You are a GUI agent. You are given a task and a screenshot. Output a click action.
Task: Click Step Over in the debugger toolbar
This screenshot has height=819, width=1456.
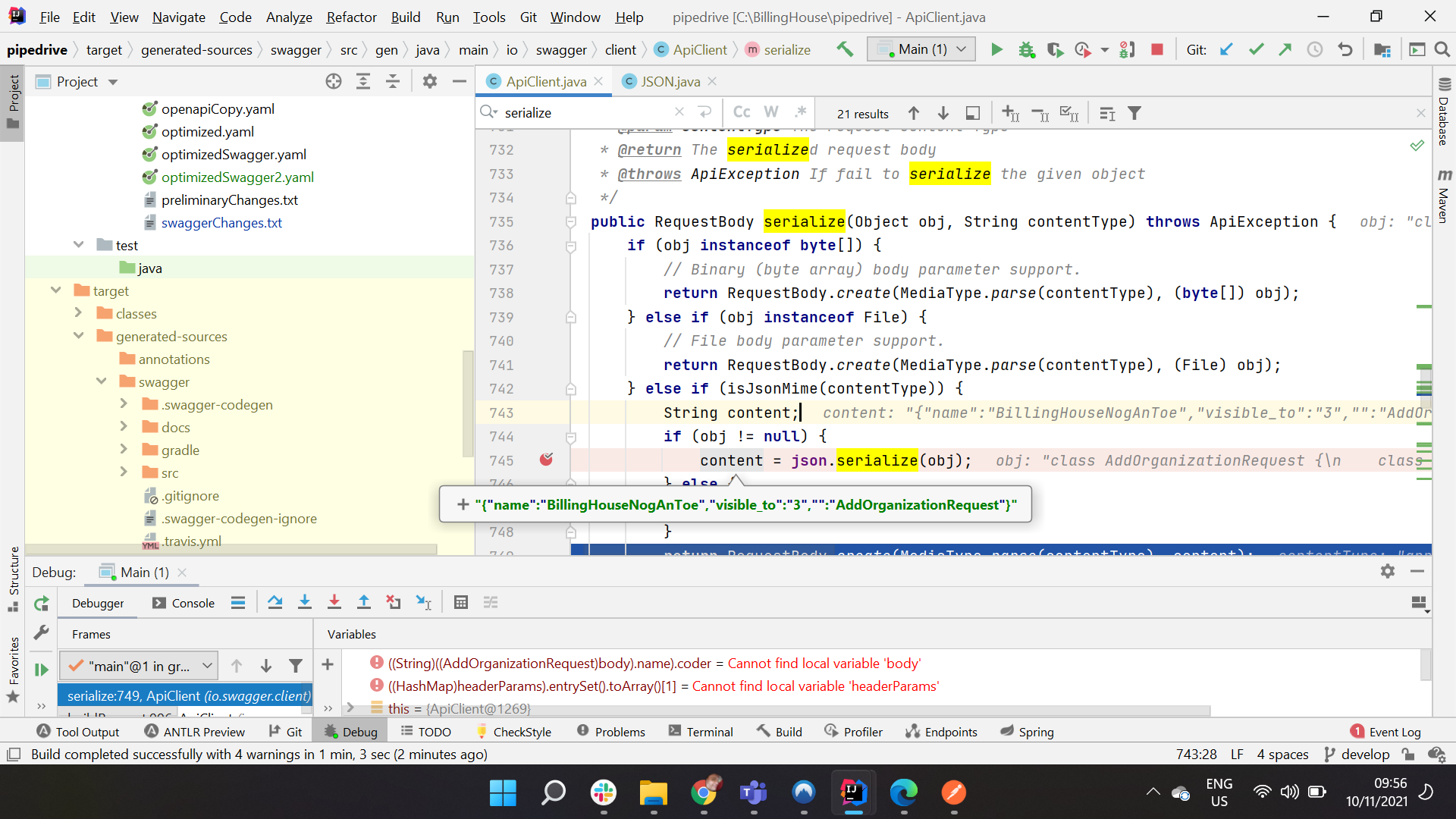pos(275,603)
